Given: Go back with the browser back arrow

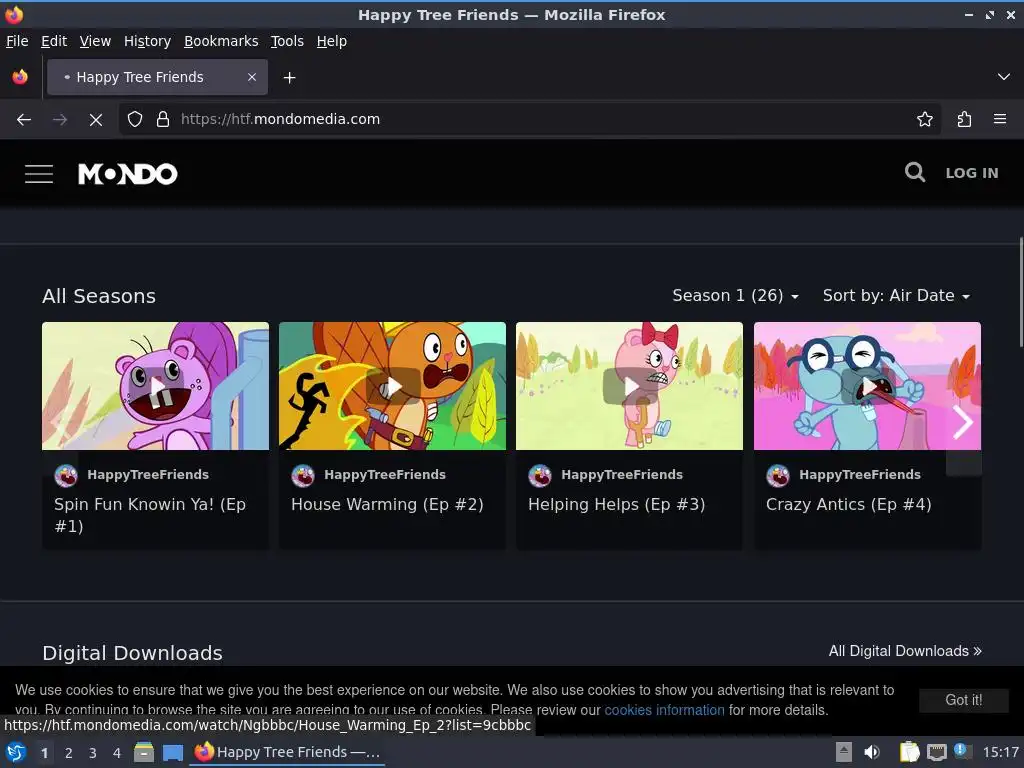Looking at the screenshot, I should (24, 120).
